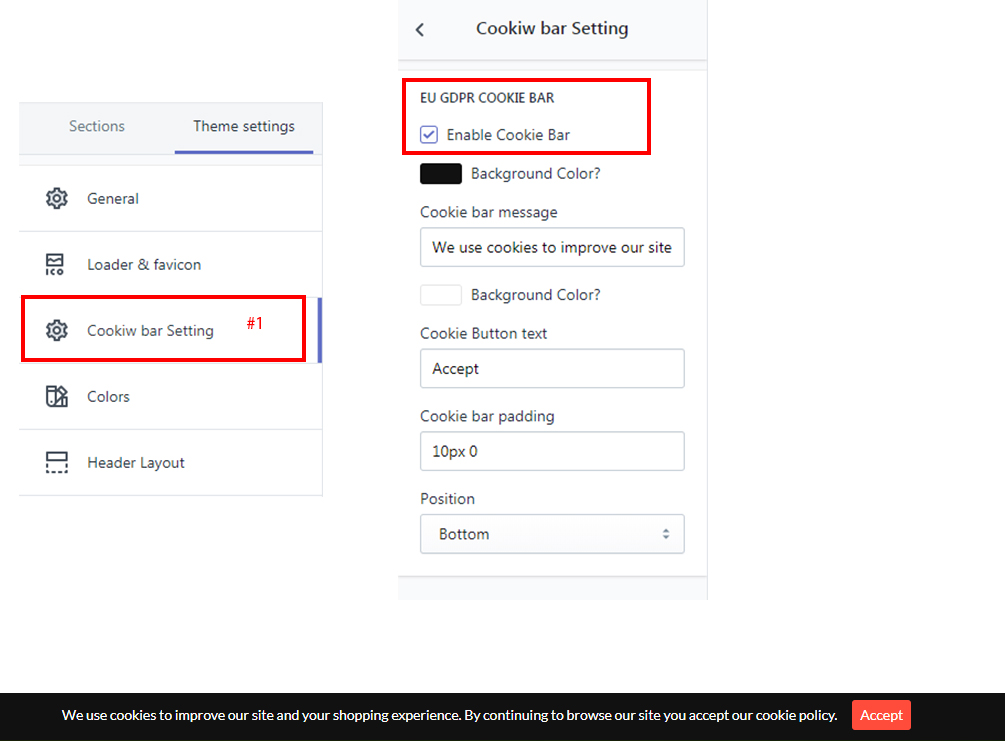Click the Cookie bar padding field

pos(552,451)
